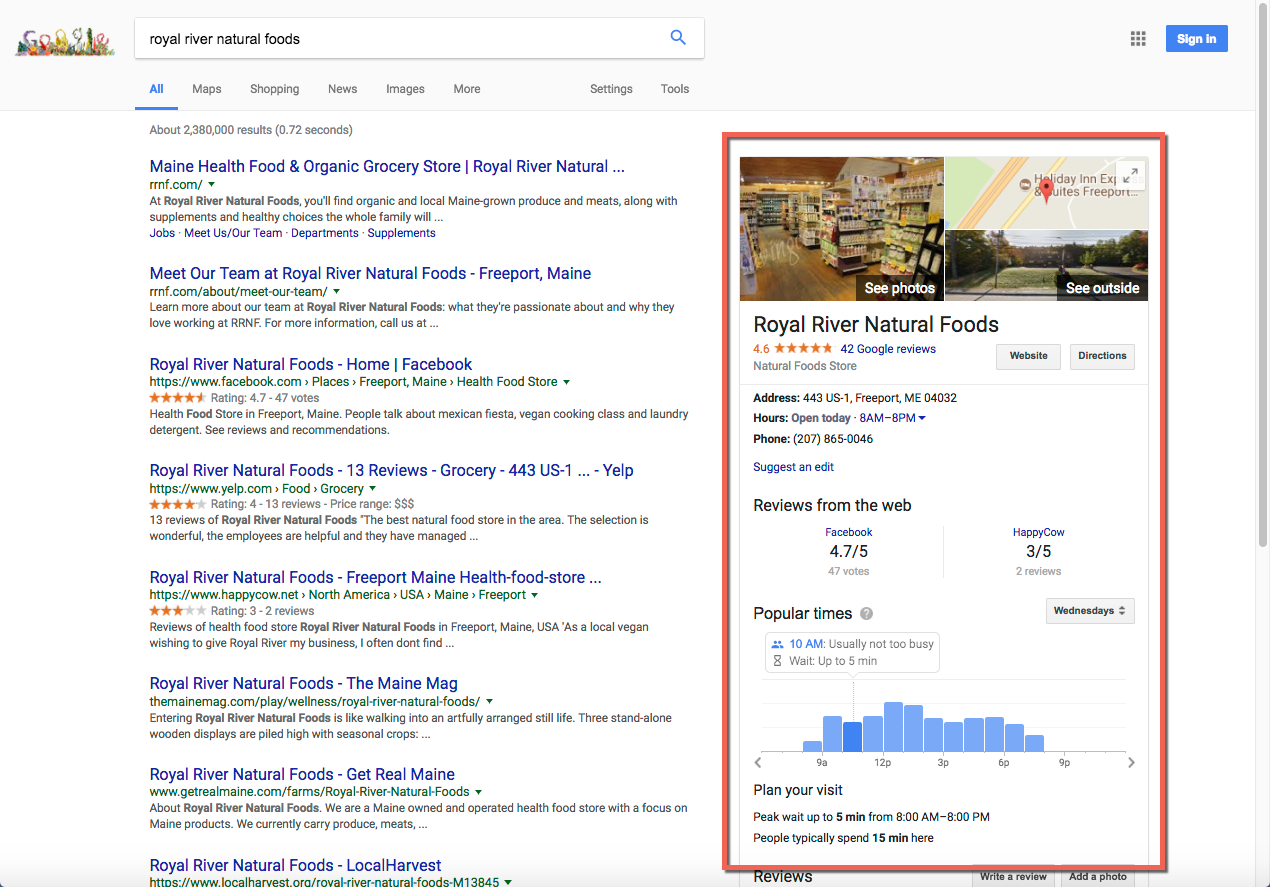The height and width of the screenshot is (887, 1270).
Task: Open the Settings menu
Action: (611, 89)
